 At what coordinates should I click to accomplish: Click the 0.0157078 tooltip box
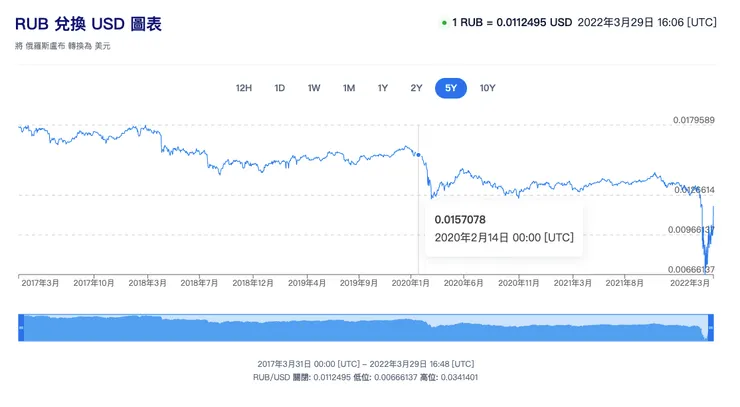[x=504, y=228]
